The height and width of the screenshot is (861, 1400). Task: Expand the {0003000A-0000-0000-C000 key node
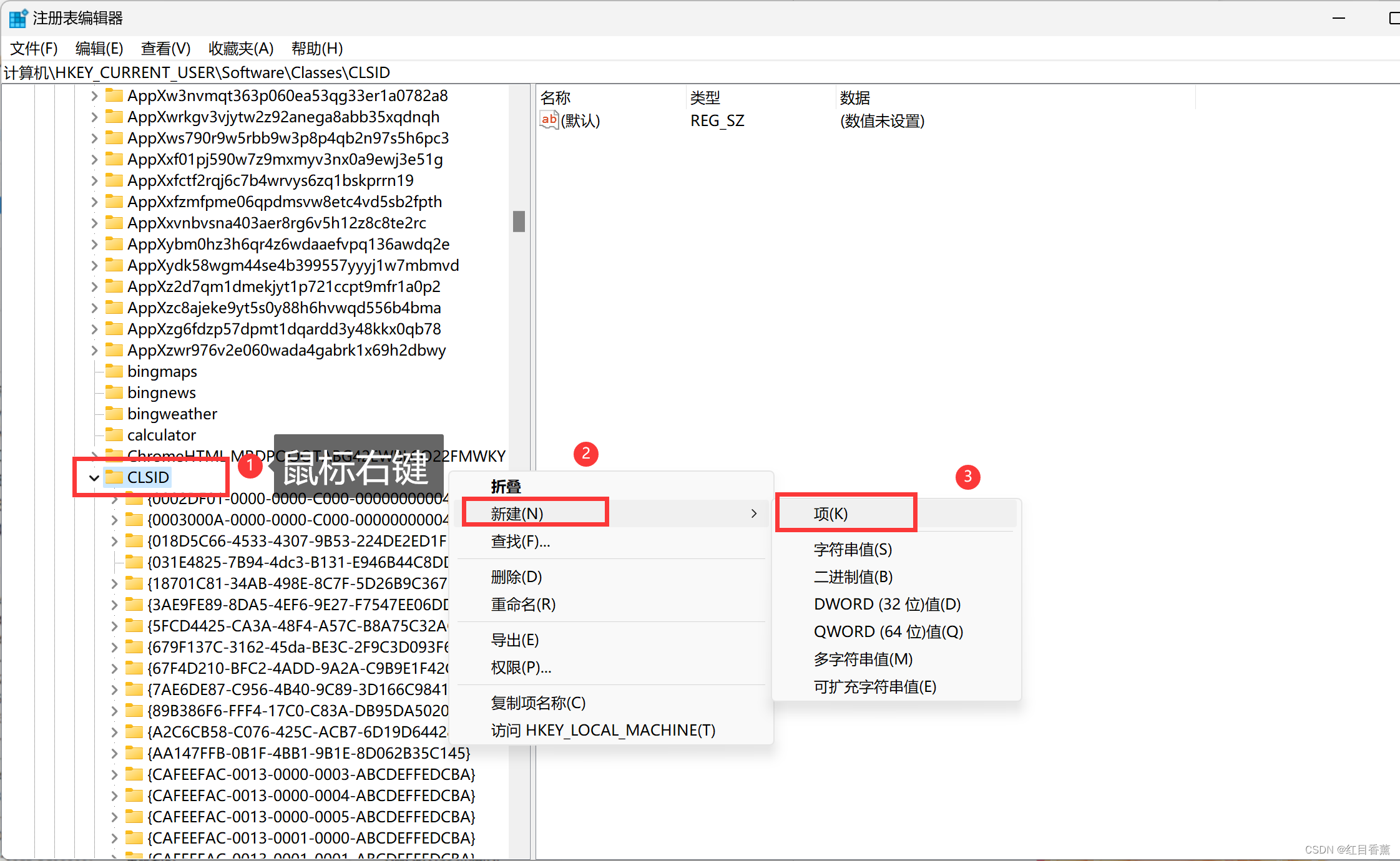pos(114,520)
